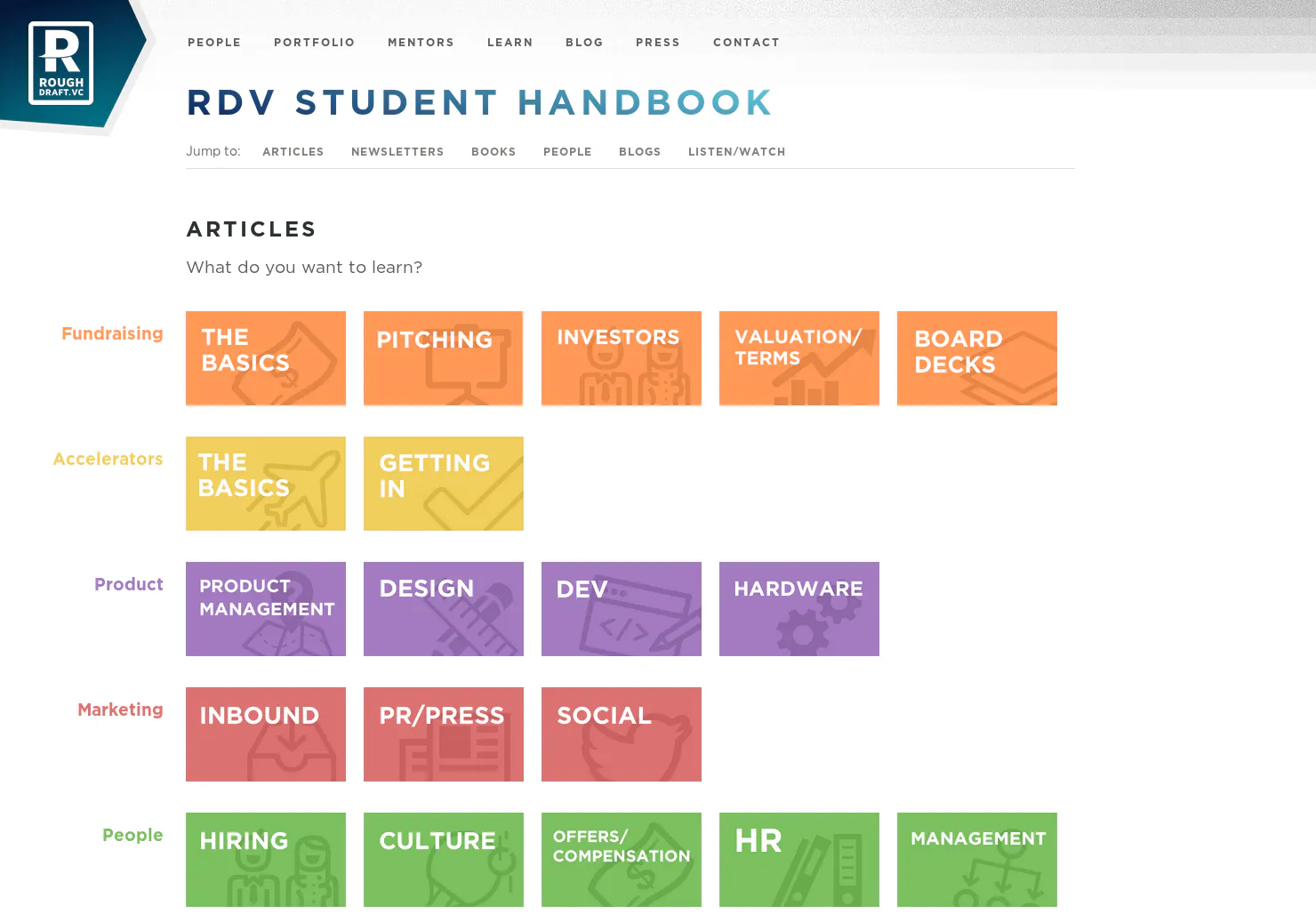The image size is (1316, 922).
Task: Click the Marketing category label
Action: [x=120, y=710]
